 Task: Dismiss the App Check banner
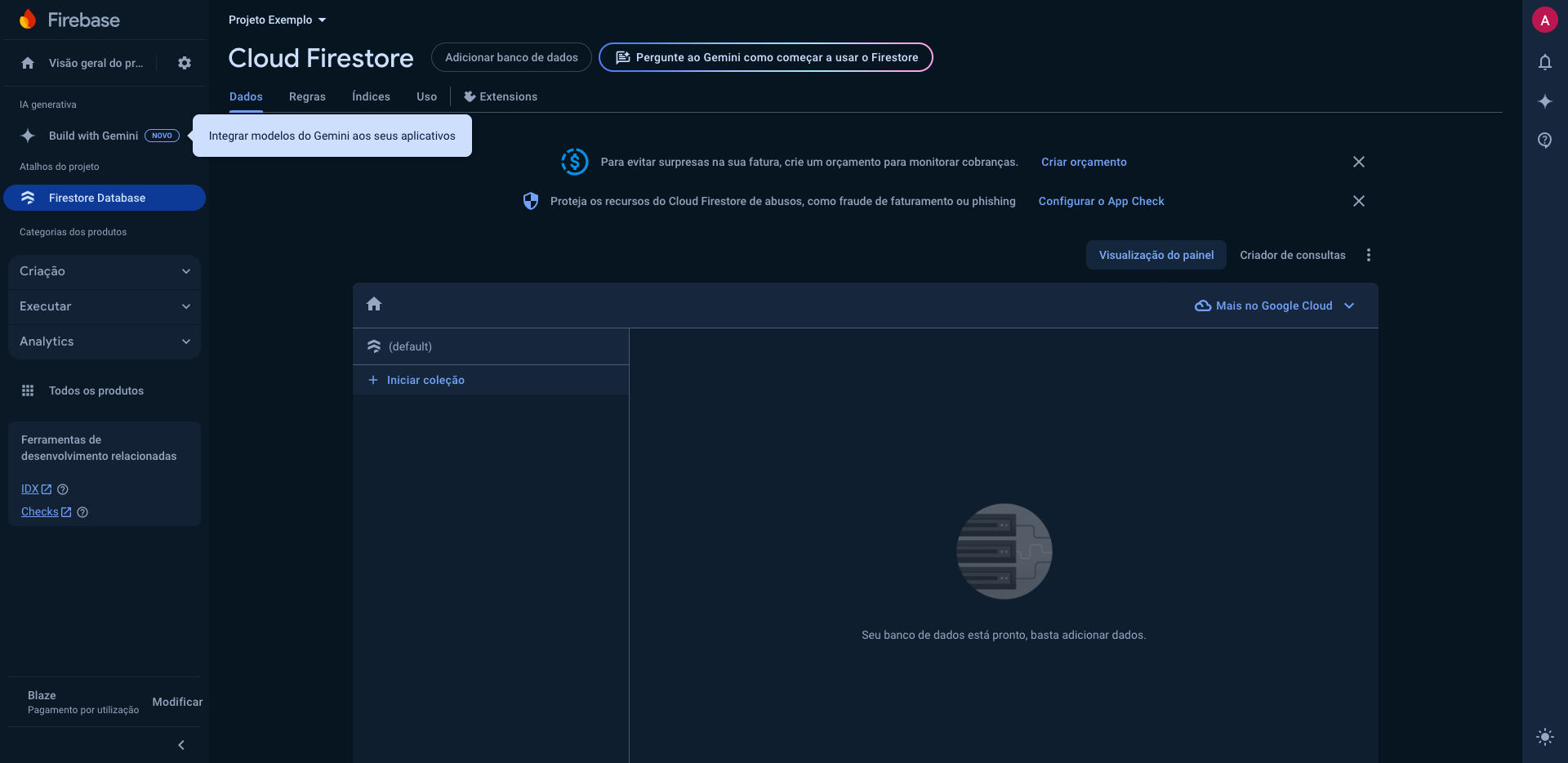(1359, 201)
